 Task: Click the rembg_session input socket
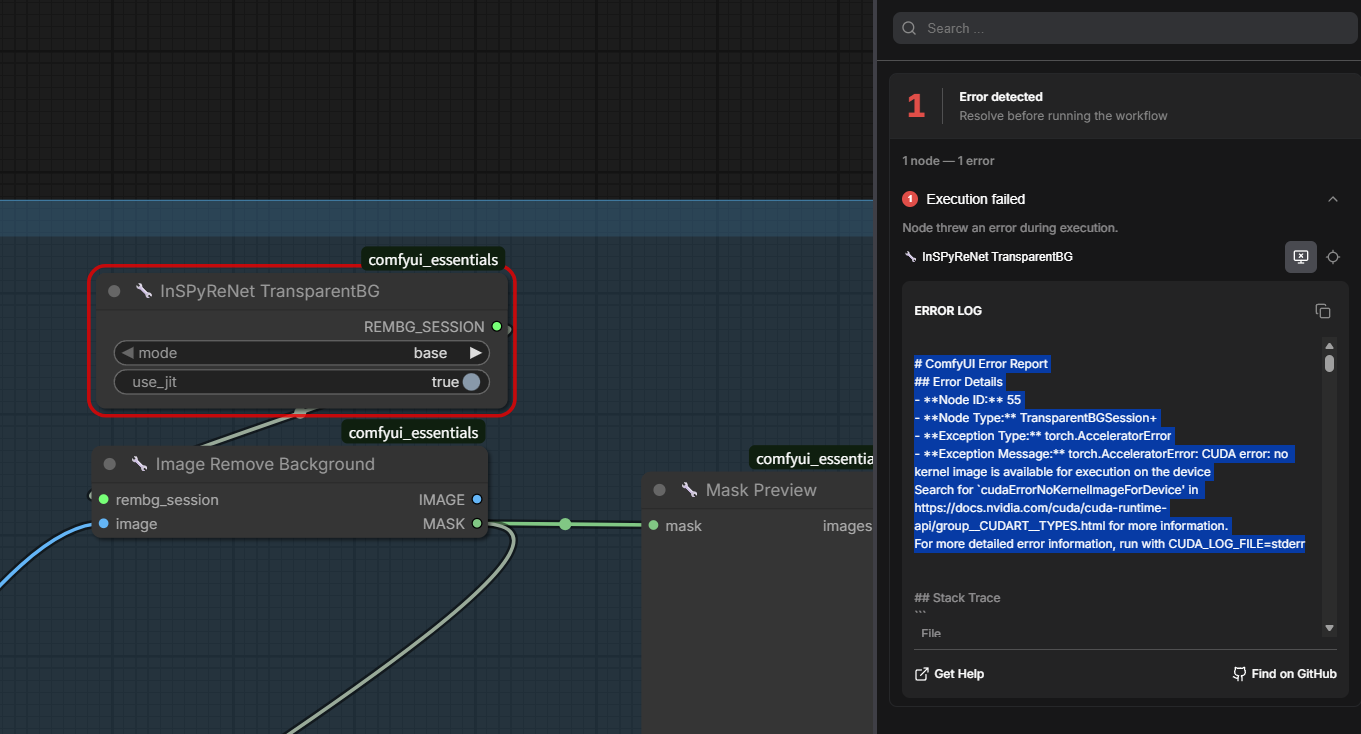pyautogui.click(x=104, y=499)
